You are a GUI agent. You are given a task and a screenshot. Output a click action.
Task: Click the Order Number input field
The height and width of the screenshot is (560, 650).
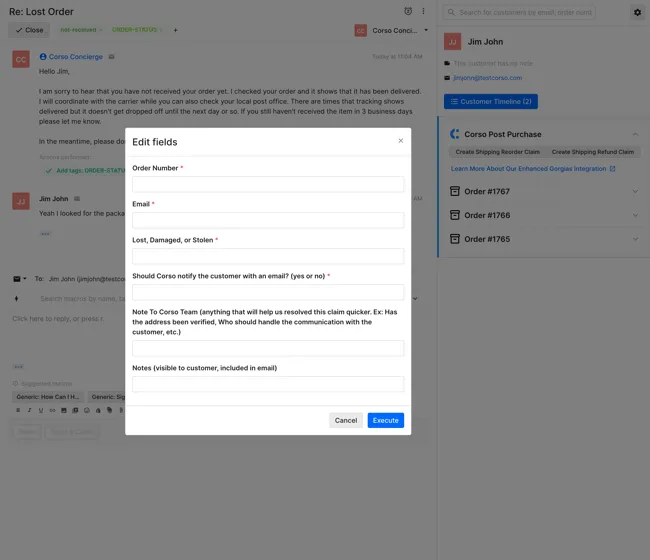coord(268,184)
